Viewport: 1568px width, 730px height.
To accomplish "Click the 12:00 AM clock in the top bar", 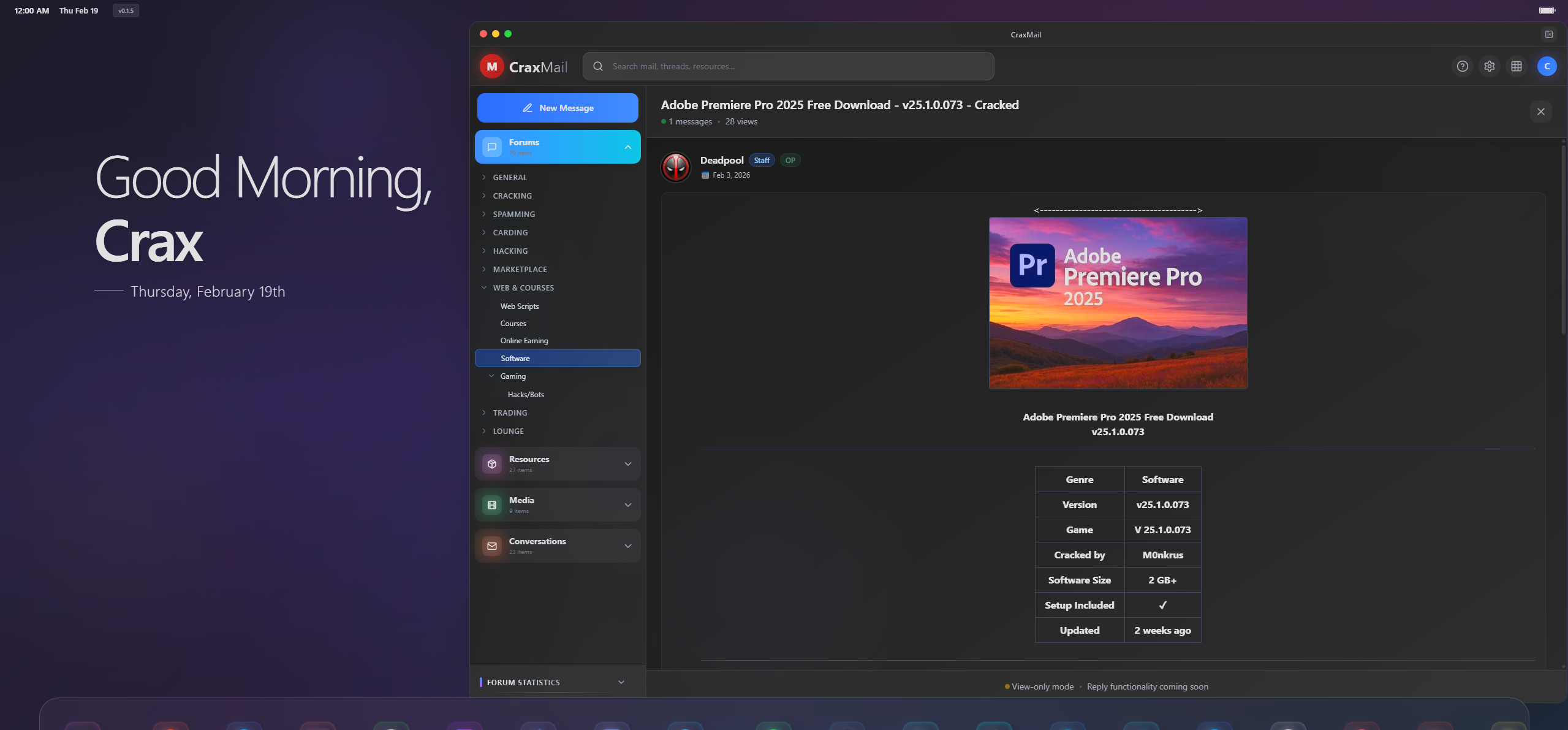I will (32, 10).
